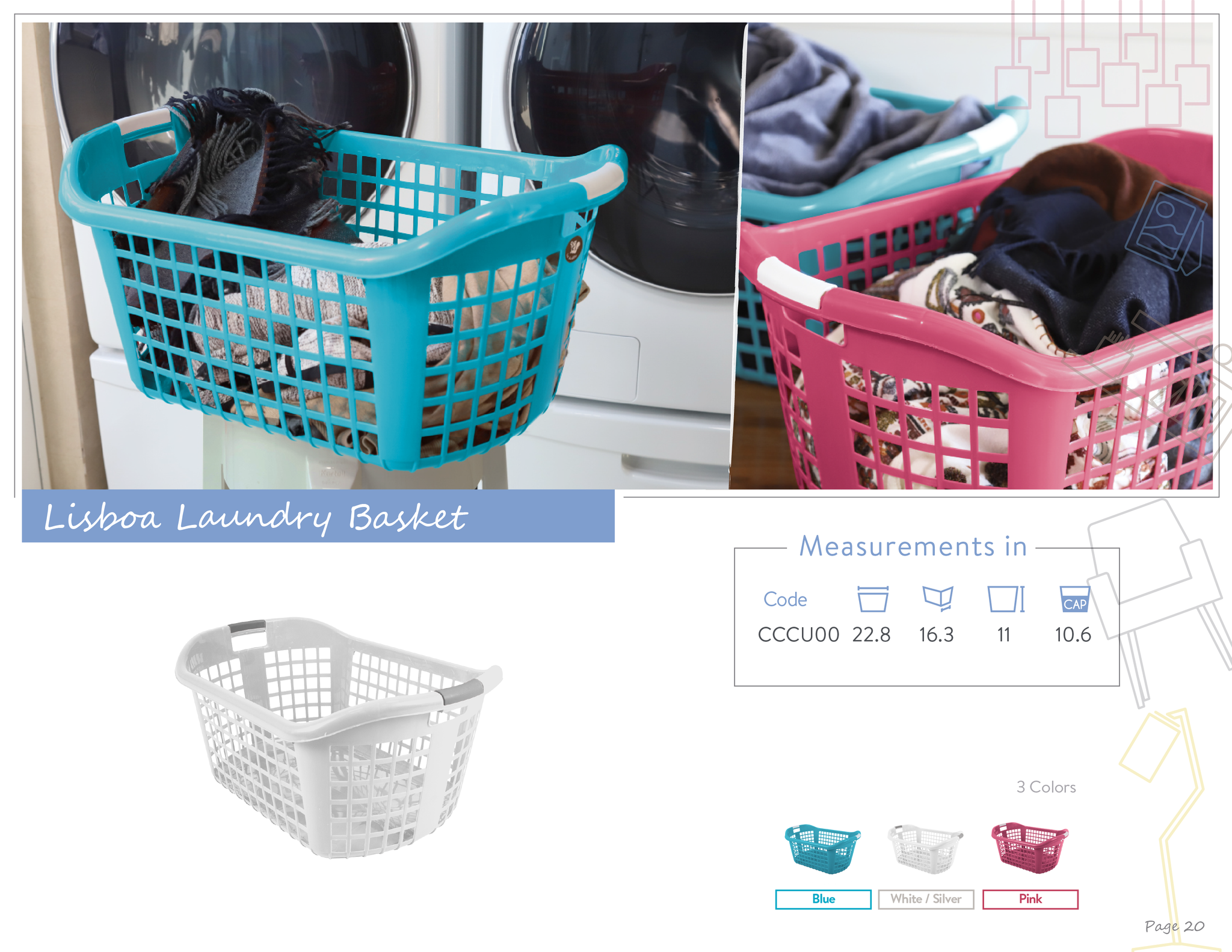Select the blue basket color thumbnail
Image resolution: width=1232 pixels, height=952 pixels.
pos(822,849)
